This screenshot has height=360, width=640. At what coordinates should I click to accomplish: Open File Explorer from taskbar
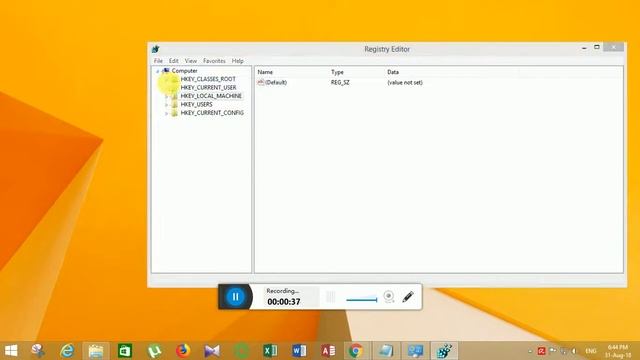coord(96,351)
